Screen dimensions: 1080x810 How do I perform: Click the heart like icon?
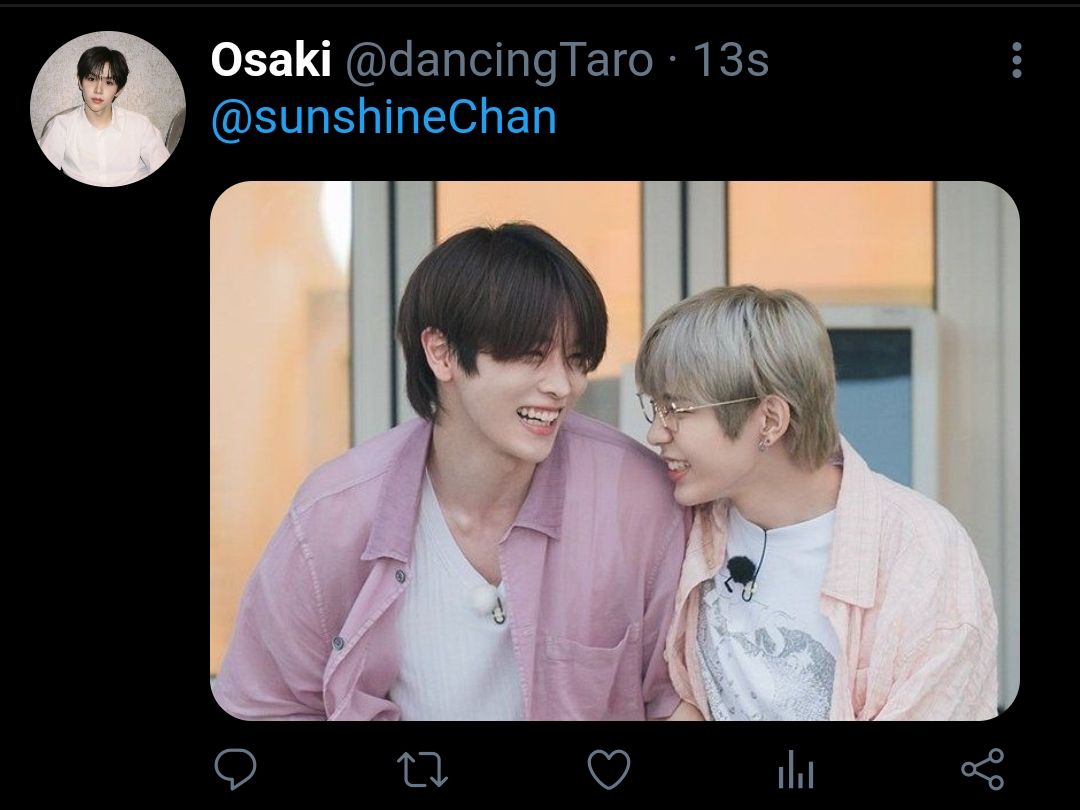tap(609, 769)
